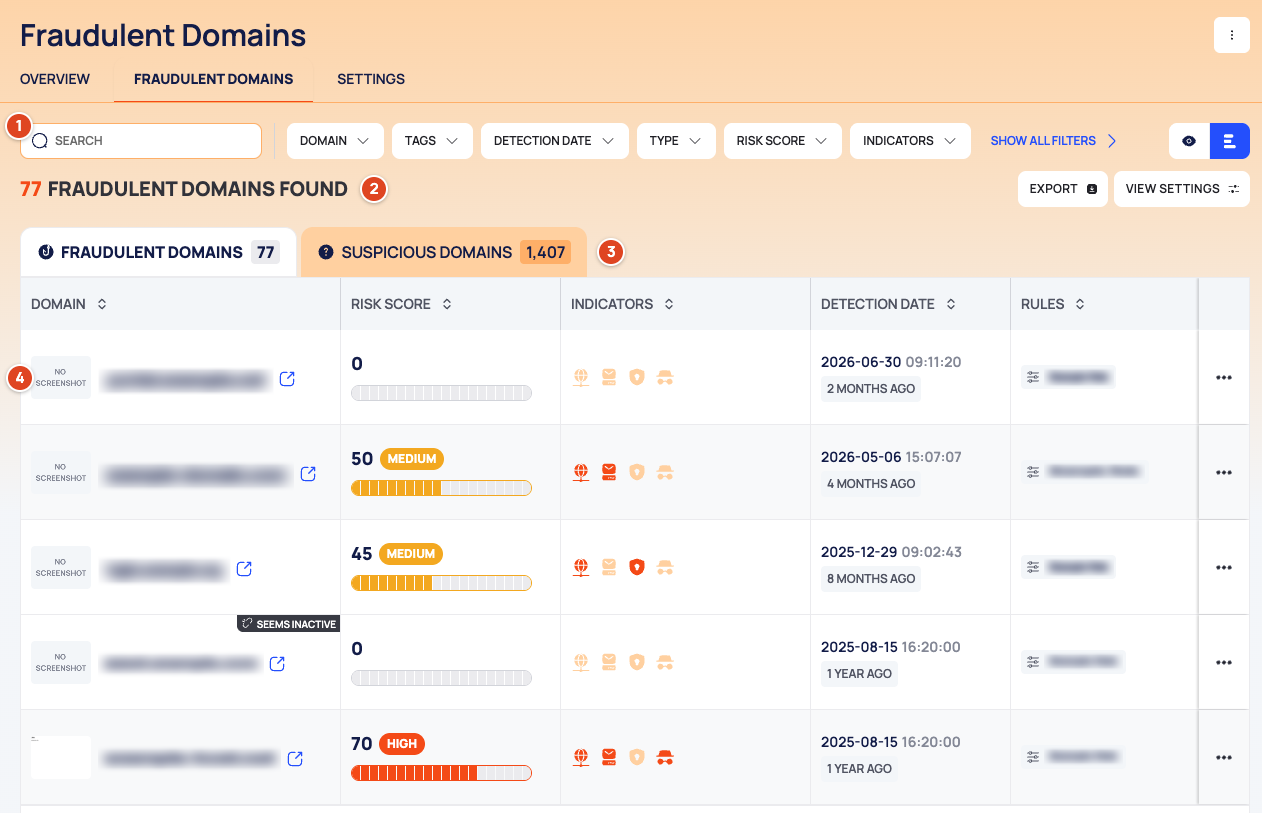Viewport: 1262px width, 813px height.
Task: Open the Risk Score filter dropdown
Action: 782,141
